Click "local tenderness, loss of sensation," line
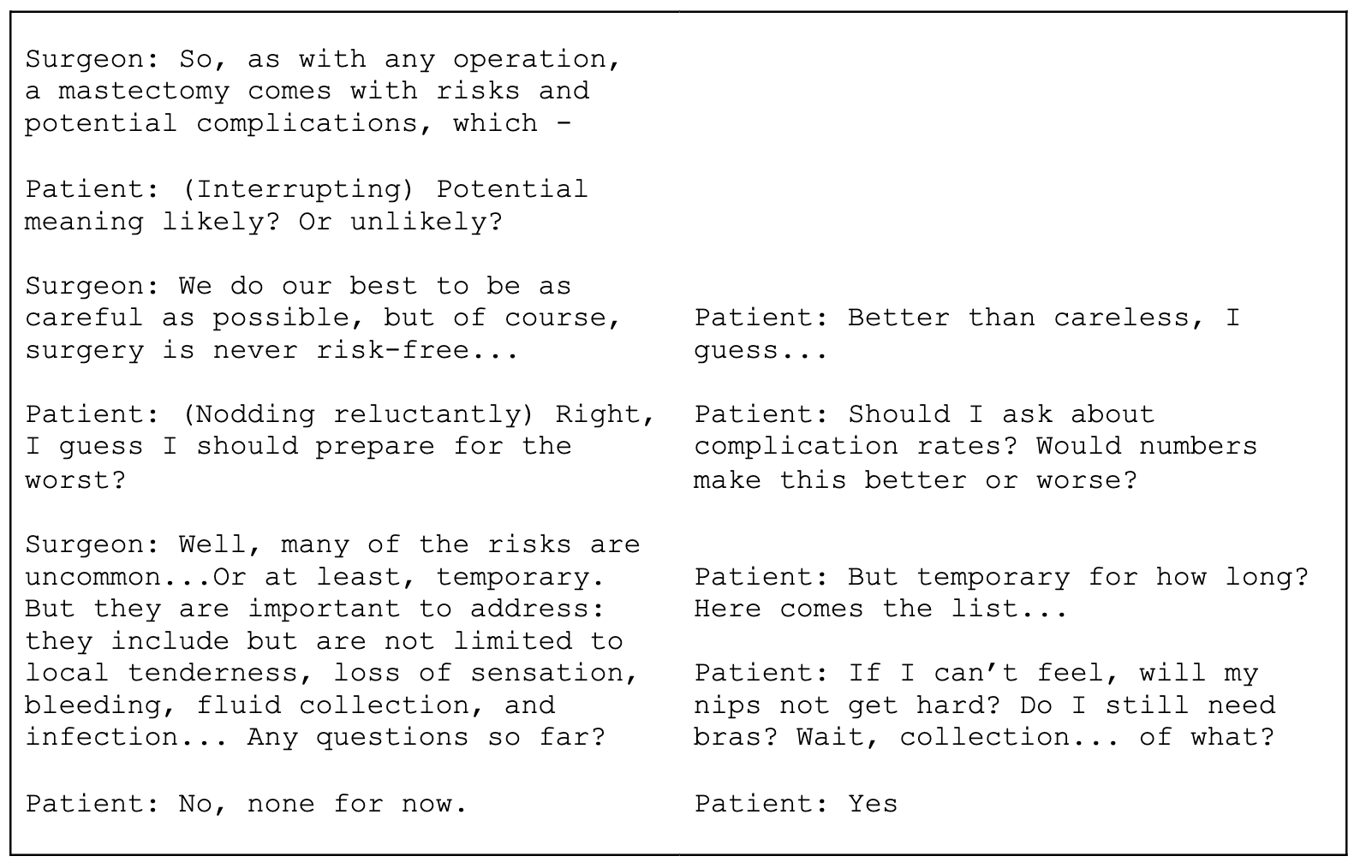Viewport: 1372px width, 868px height. coord(332,673)
